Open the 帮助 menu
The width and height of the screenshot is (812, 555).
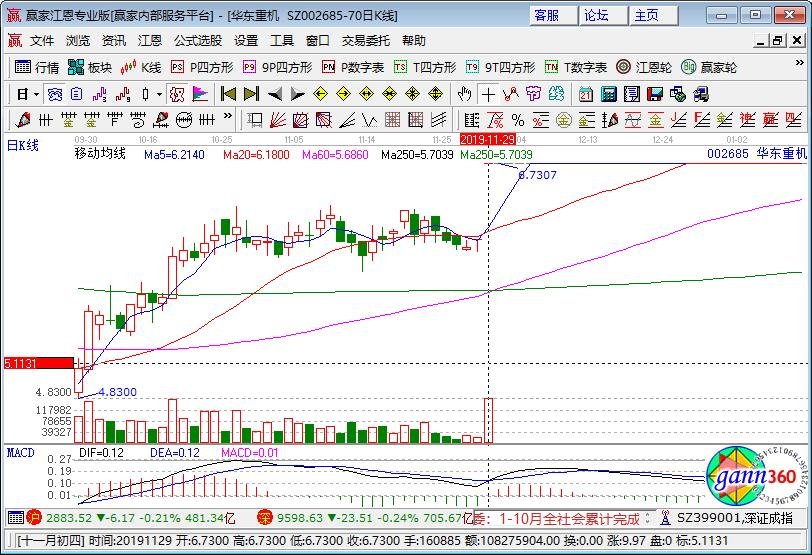click(413, 40)
